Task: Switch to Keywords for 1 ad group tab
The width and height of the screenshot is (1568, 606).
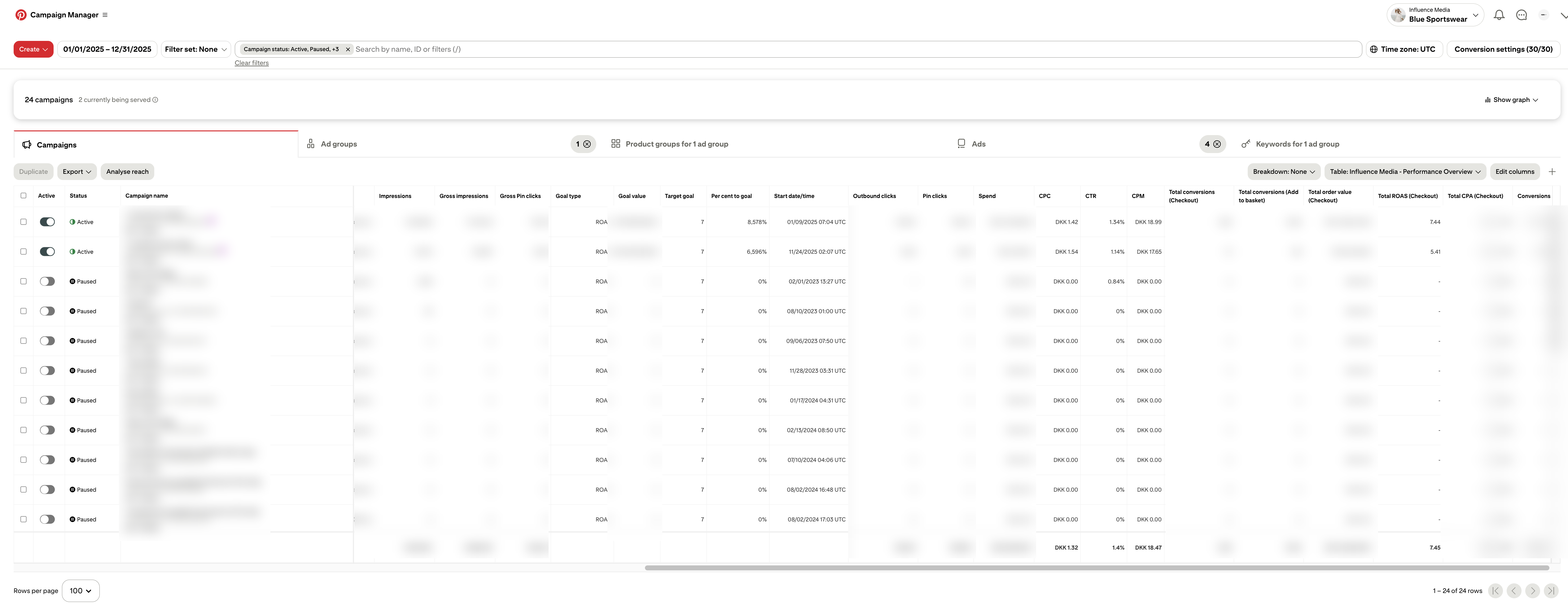Action: pos(1290,144)
